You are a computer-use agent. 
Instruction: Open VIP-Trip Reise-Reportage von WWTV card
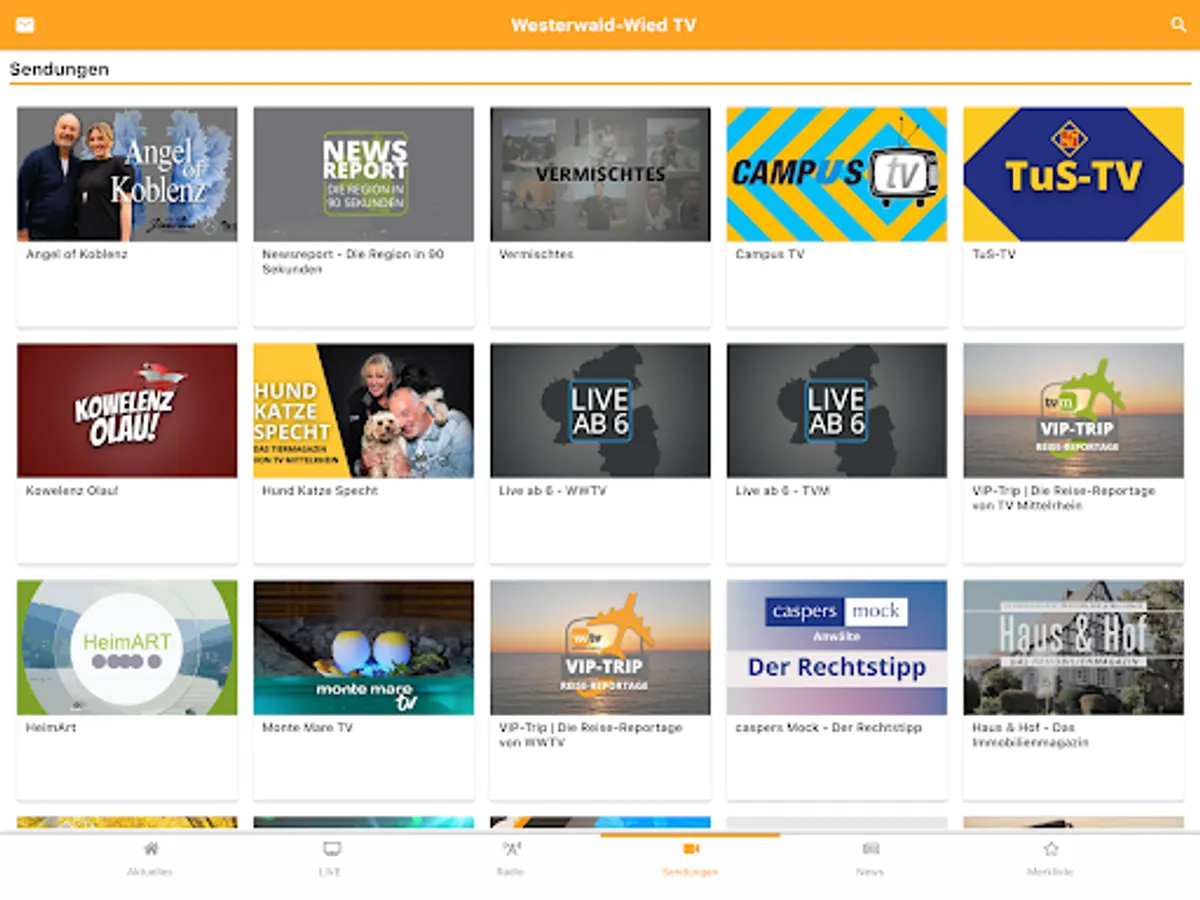(600, 690)
